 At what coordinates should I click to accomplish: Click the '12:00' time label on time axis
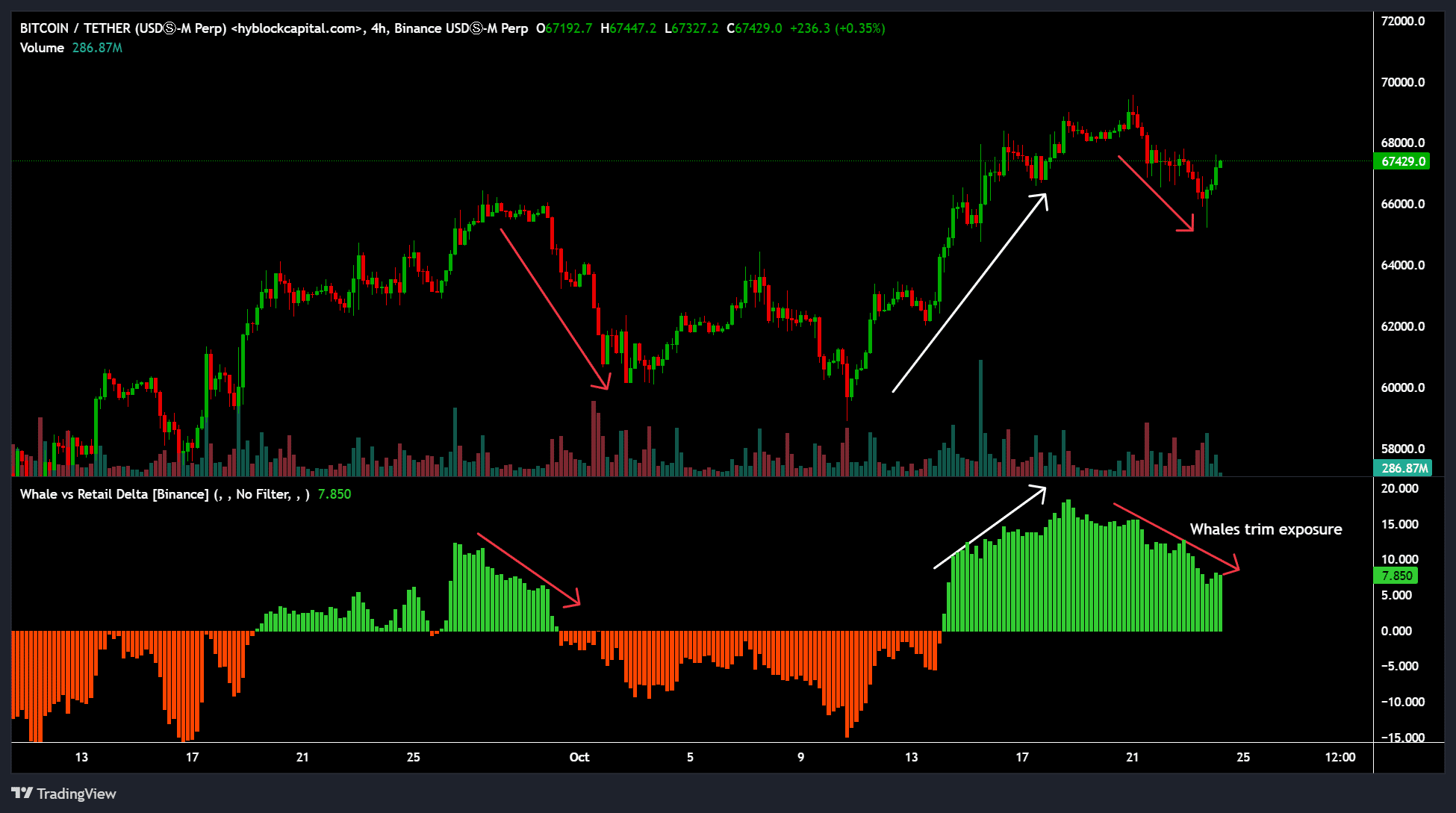[x=1340, y=757]
